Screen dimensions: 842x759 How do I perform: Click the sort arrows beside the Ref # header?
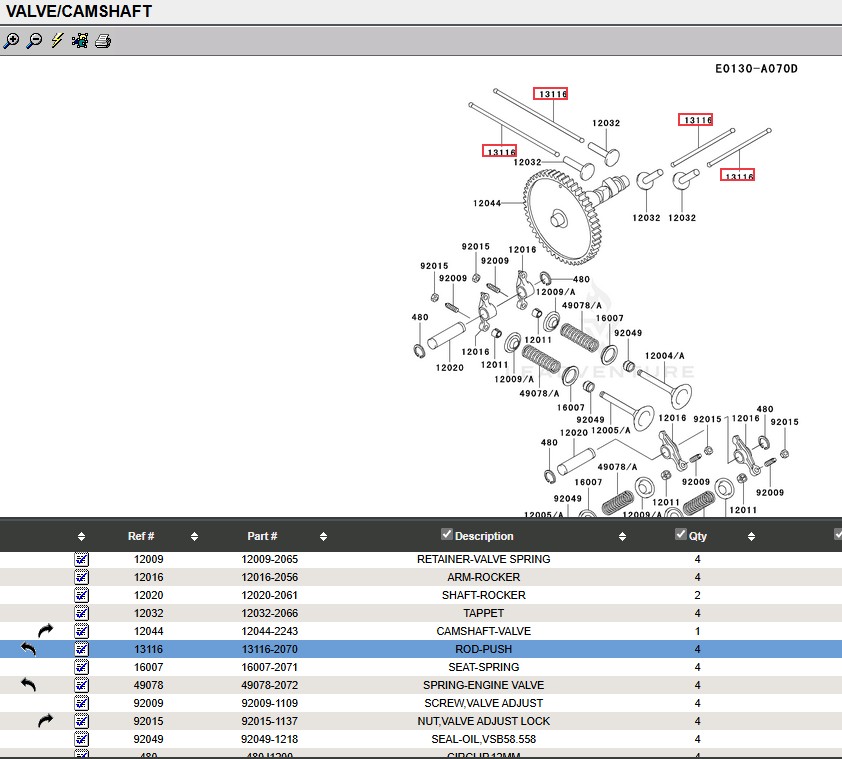point(194,537)
